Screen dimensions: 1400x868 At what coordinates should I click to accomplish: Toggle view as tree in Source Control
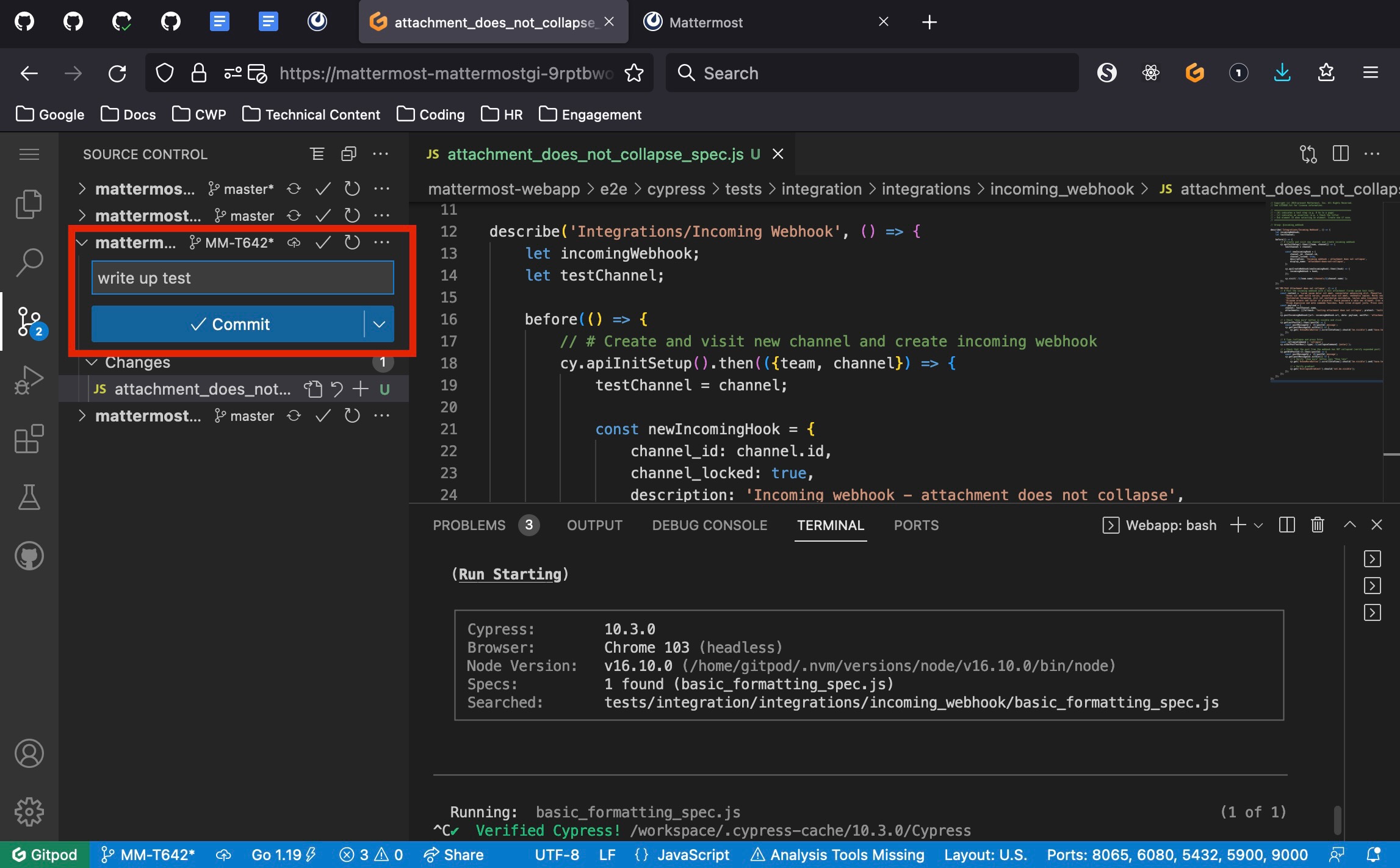point(317,154)
